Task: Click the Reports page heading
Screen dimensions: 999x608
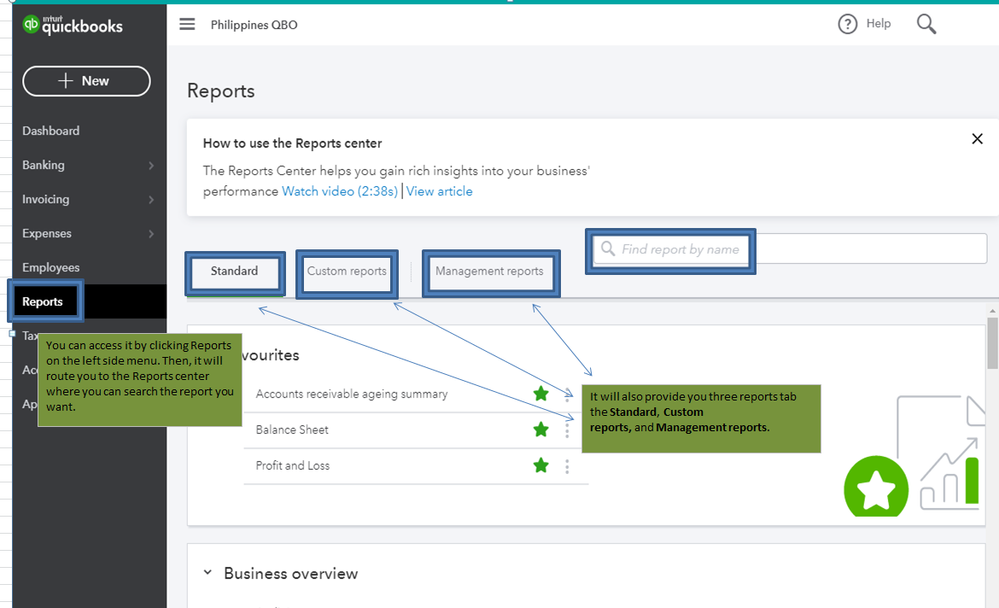Action: tap(221, 91)
